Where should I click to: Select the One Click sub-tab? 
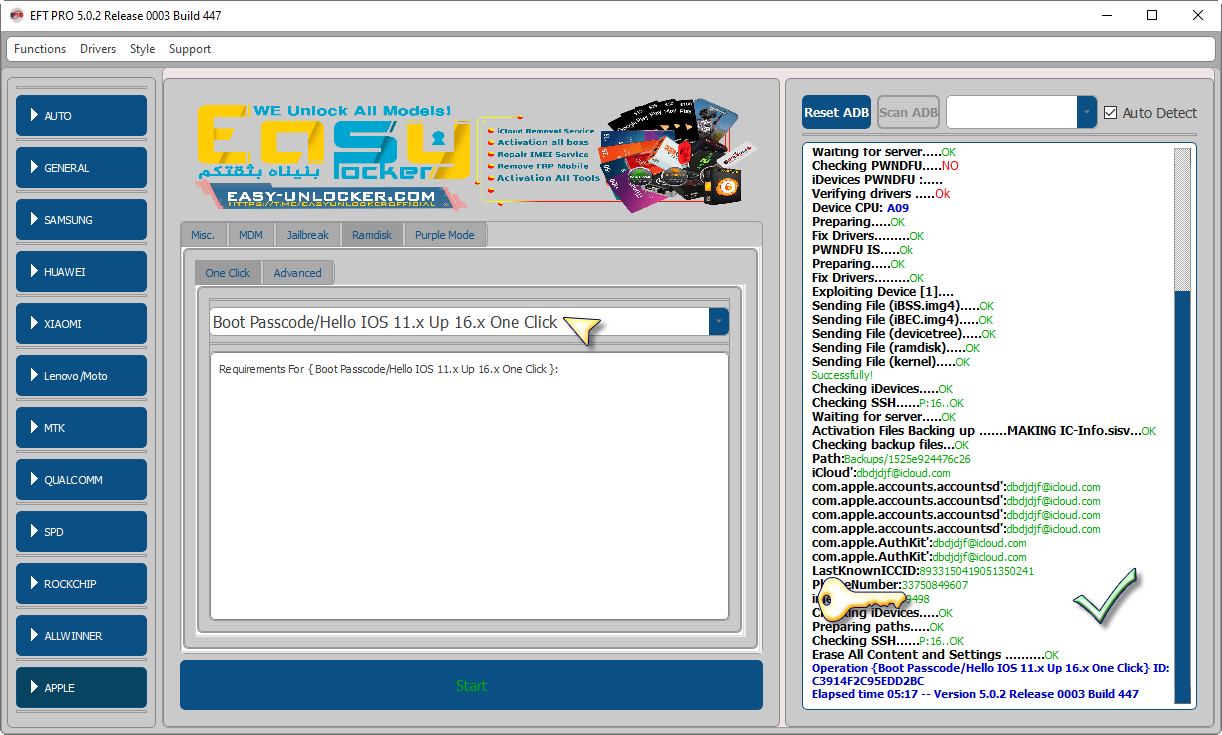[x=228, y=273]
